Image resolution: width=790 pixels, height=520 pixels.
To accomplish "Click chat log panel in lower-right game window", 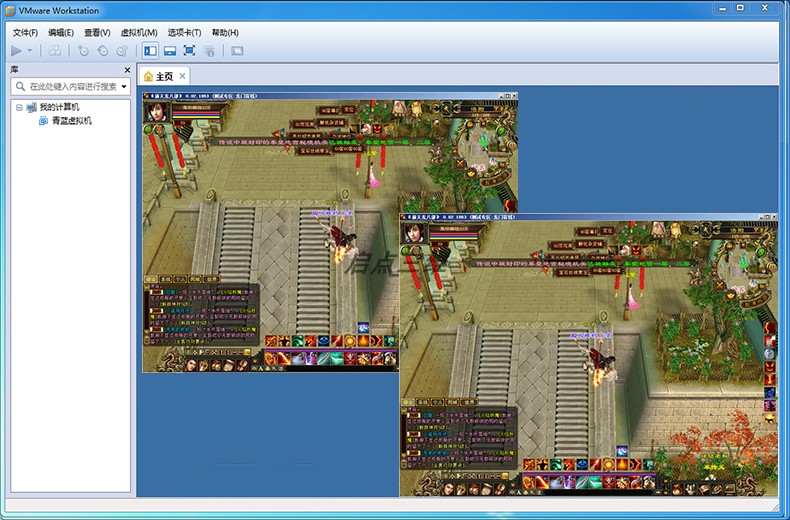I will (459, 438).
